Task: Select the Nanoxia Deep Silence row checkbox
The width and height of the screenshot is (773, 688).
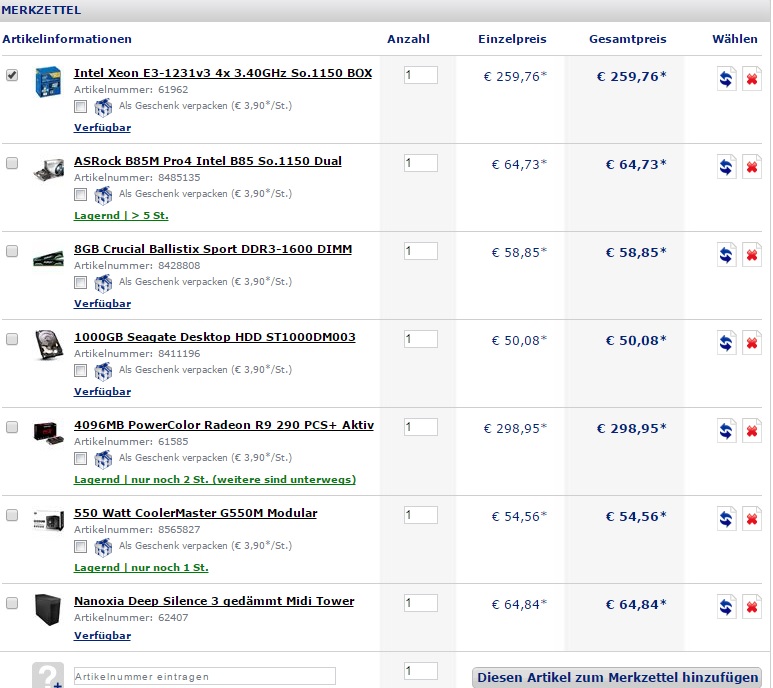Action: click(12, 603)
